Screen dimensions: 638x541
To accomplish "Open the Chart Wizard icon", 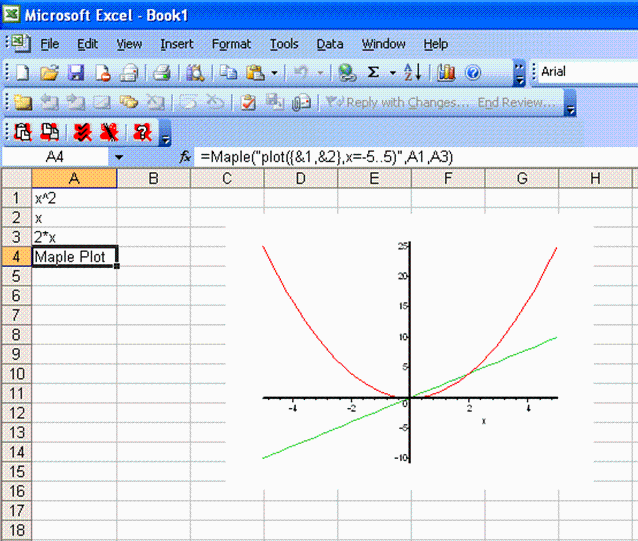I will click(446, 73).
